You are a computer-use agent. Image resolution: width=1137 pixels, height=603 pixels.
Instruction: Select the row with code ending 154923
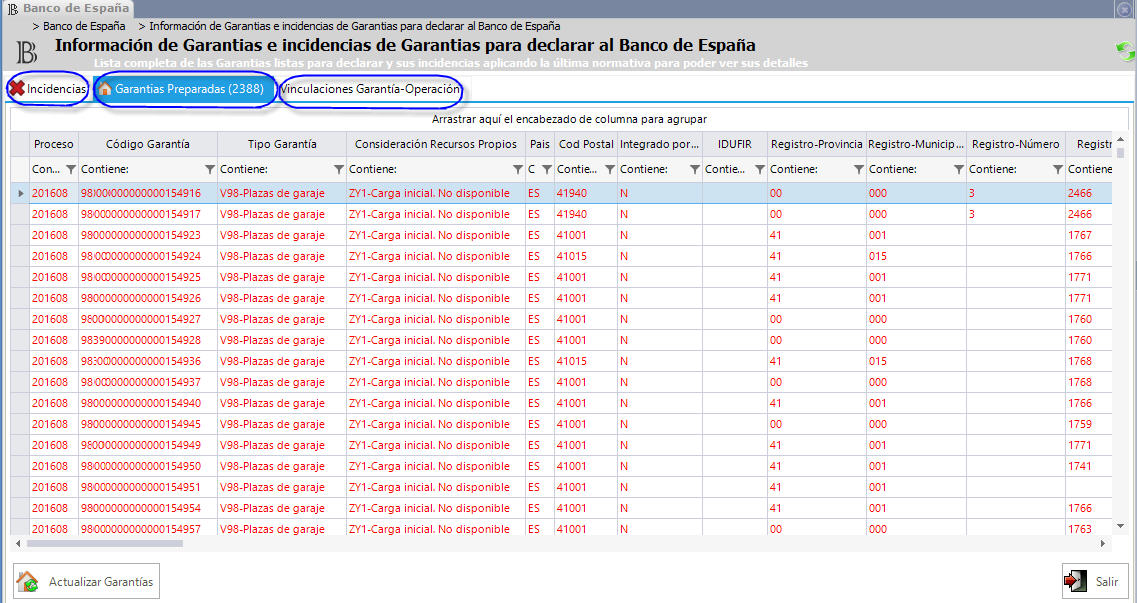[x=561, y=236]
